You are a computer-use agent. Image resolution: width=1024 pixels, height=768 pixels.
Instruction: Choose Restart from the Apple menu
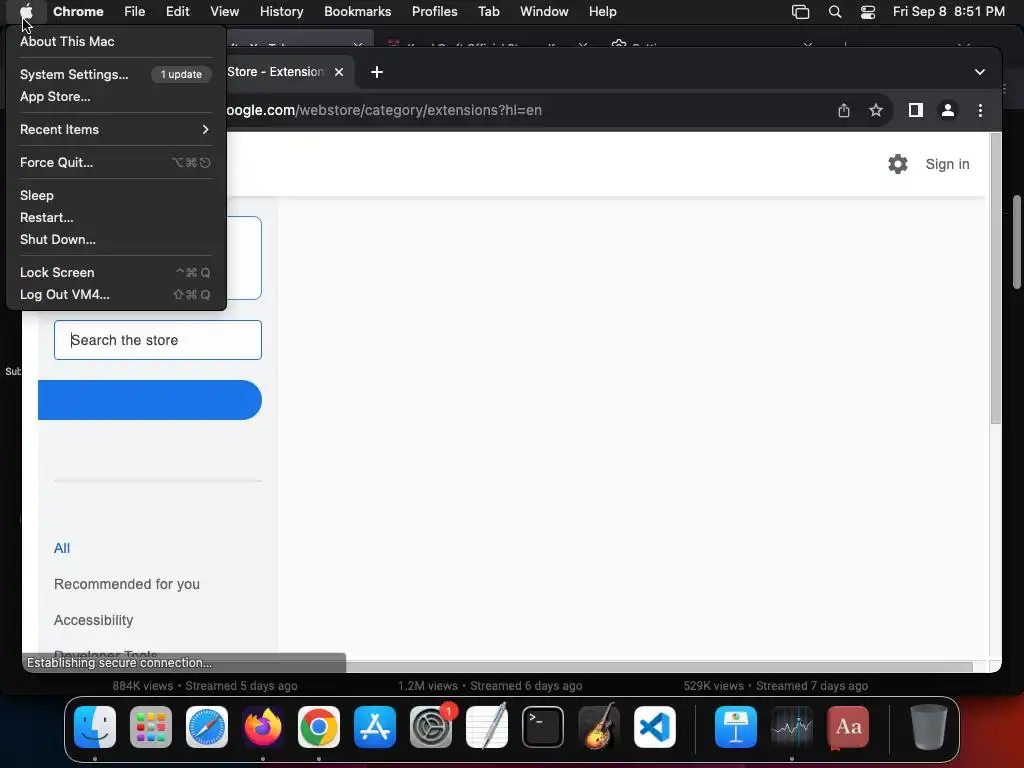pos(116,217)
